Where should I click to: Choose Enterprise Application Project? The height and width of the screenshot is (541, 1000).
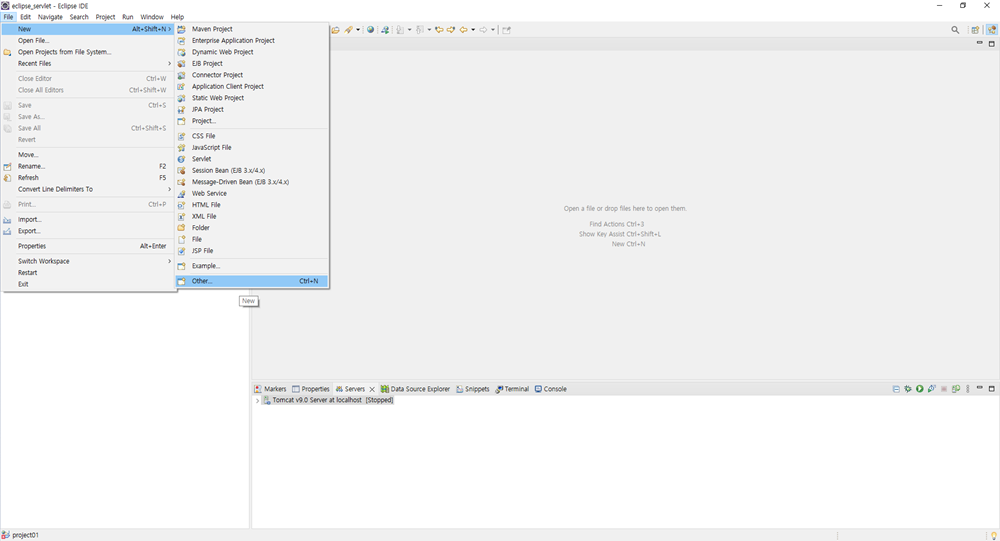coord(252,40)
